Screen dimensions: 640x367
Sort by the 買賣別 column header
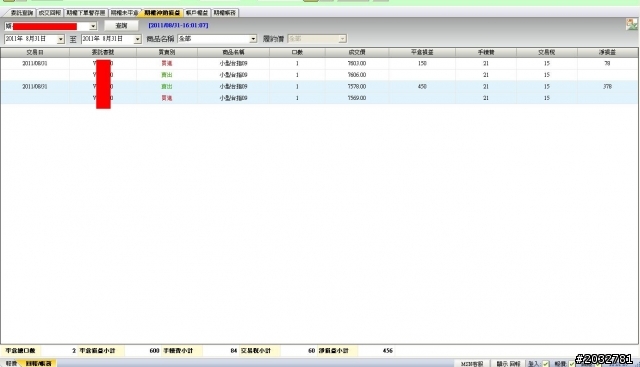(167, 52)
